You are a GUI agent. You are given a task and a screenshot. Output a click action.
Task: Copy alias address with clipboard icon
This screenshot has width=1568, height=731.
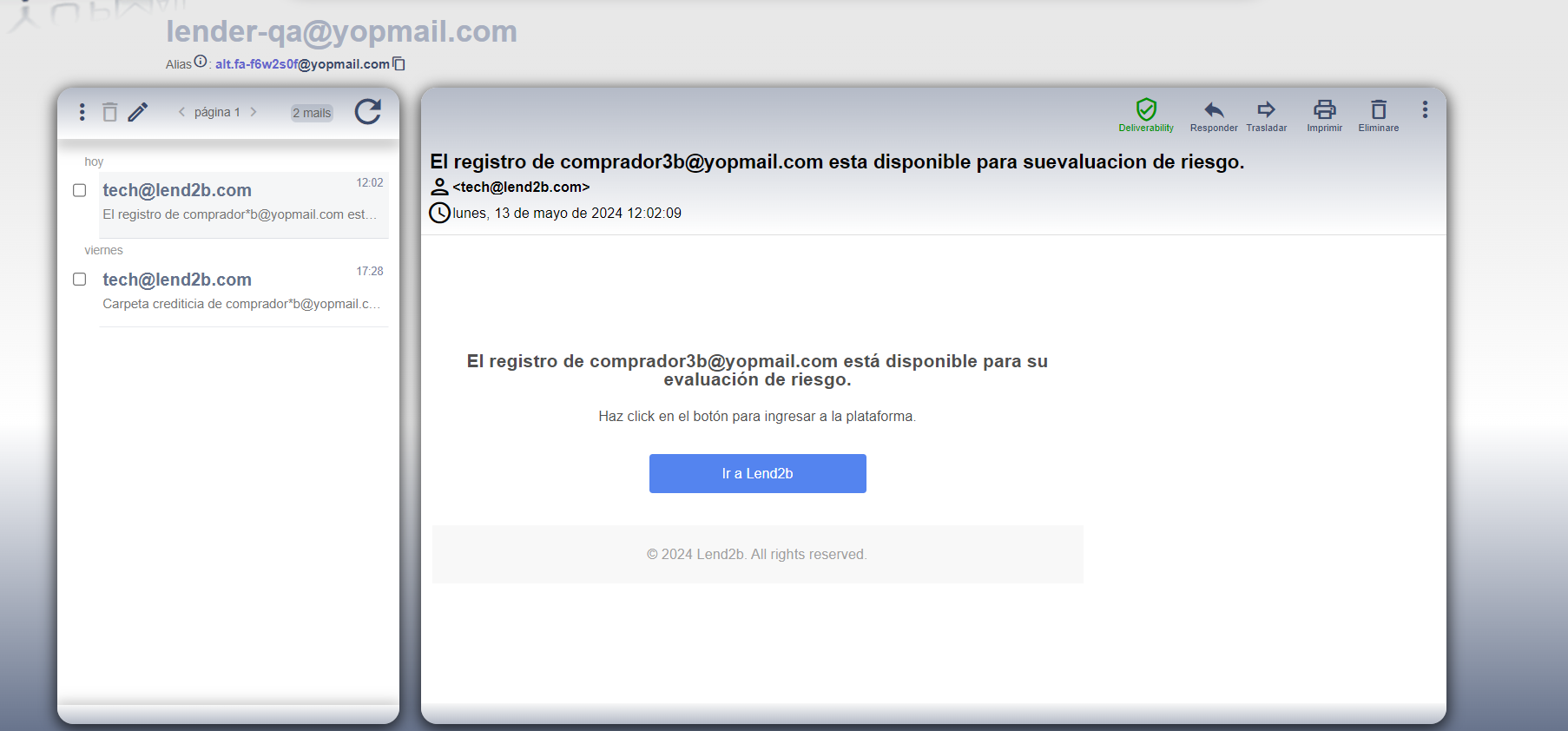399,63
